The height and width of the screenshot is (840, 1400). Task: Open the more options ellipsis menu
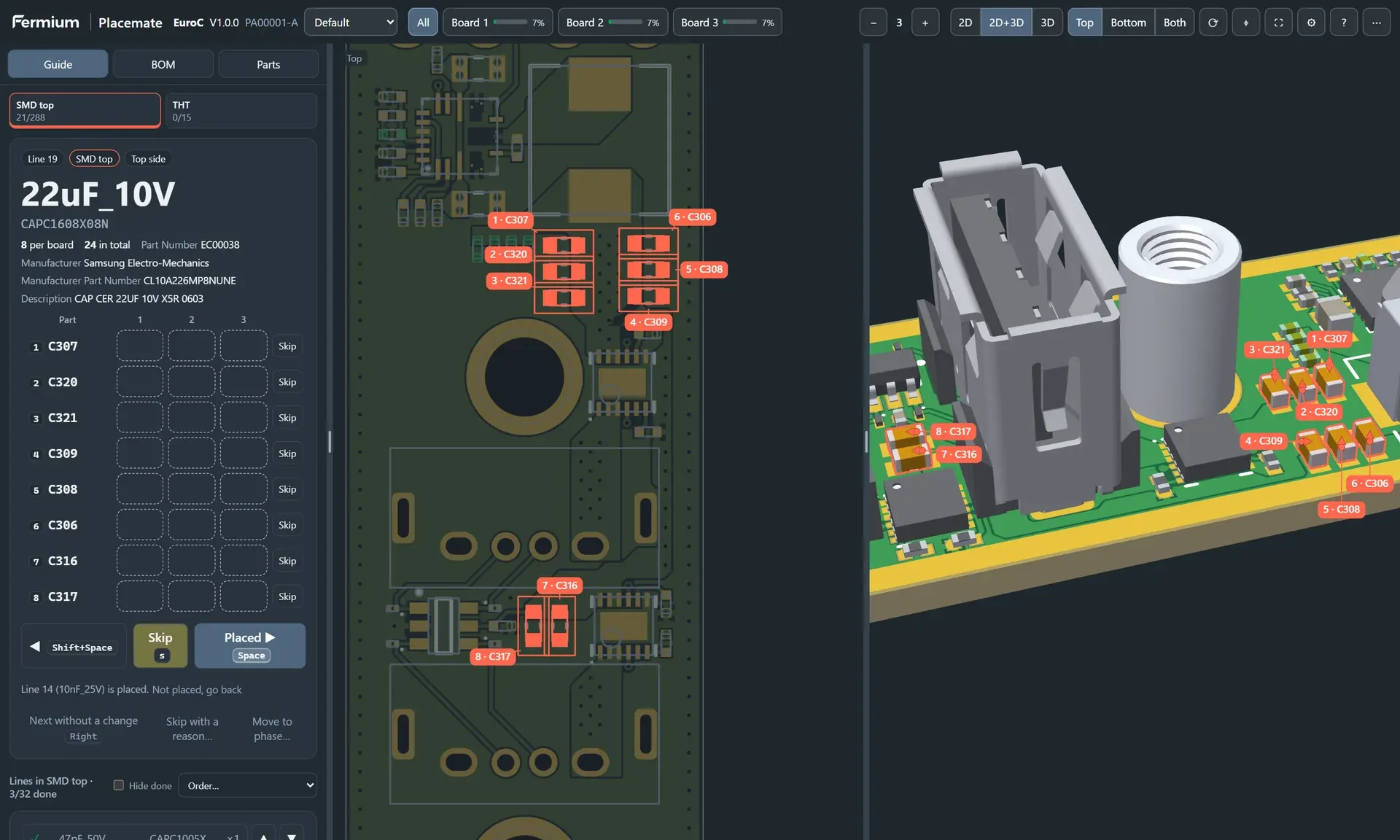point(1376,23)
